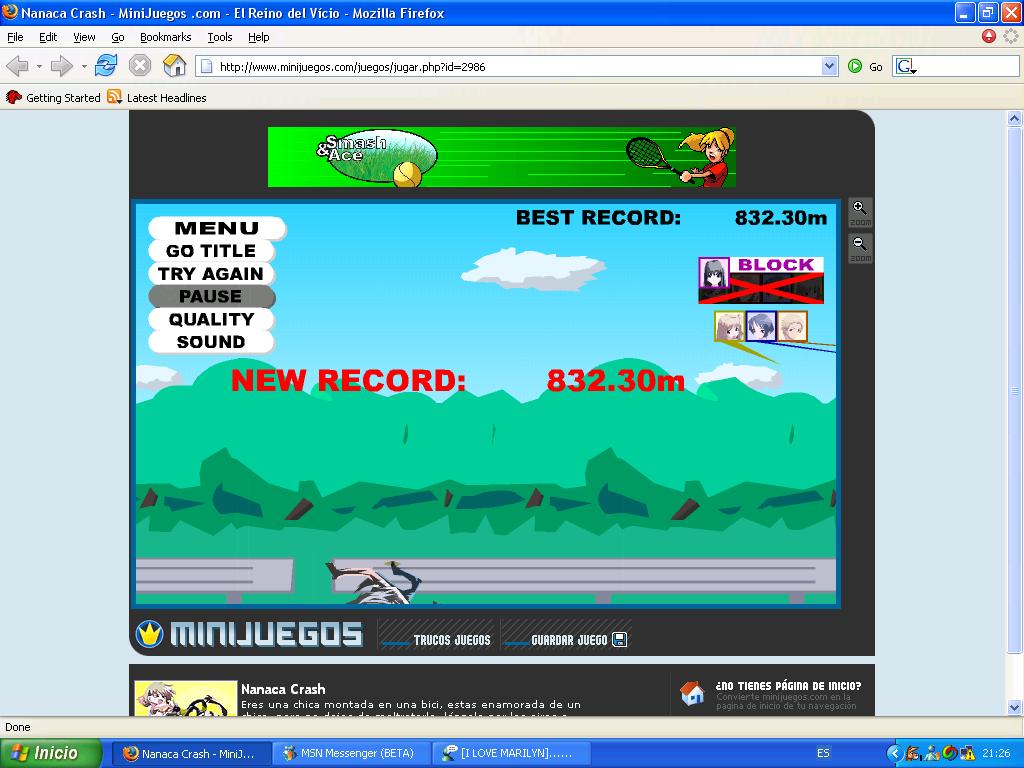Reload the page with the refresh icon

[106, 66]
